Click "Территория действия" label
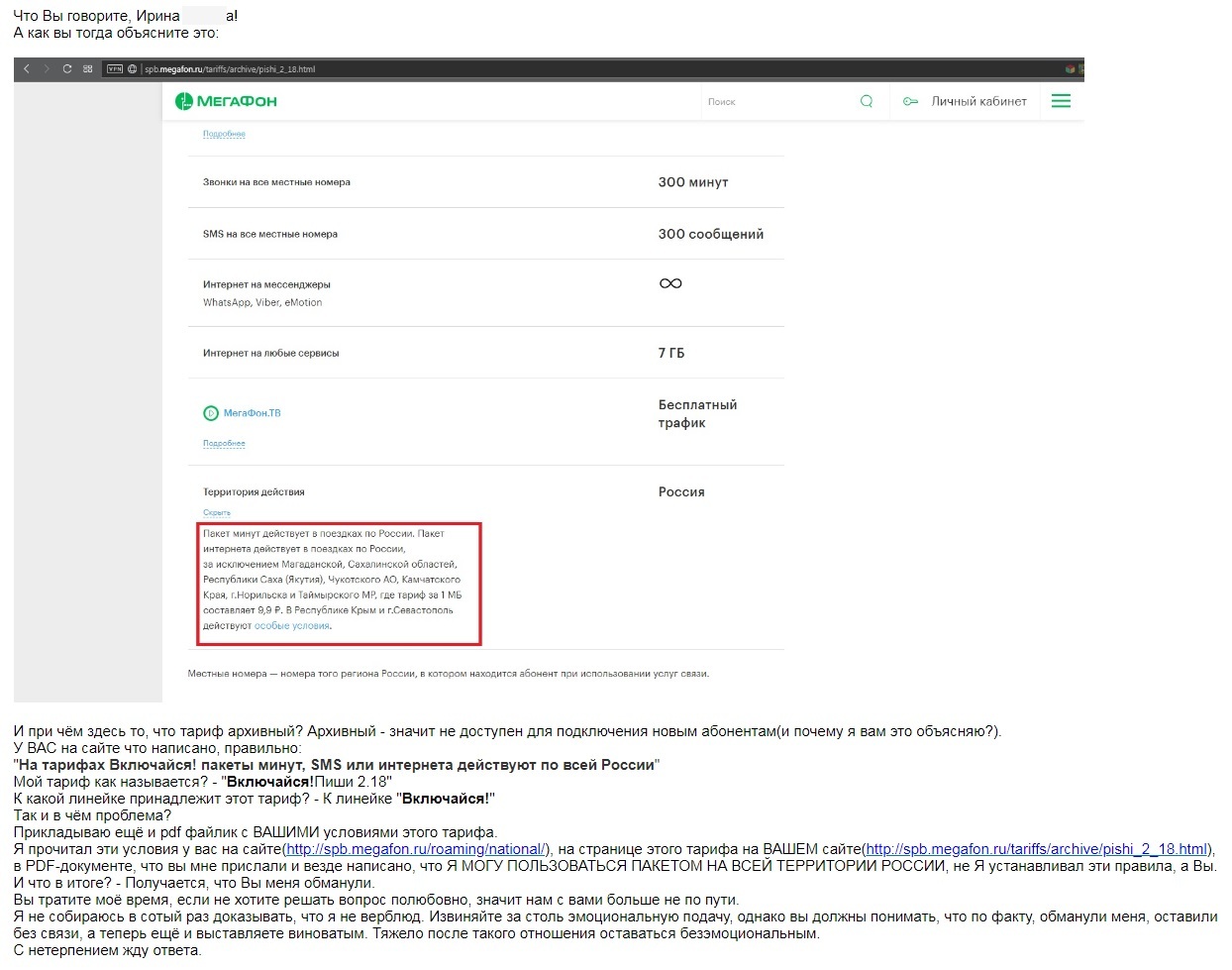The height and width of the screenshot is (970, 1232). pos(254,491)
